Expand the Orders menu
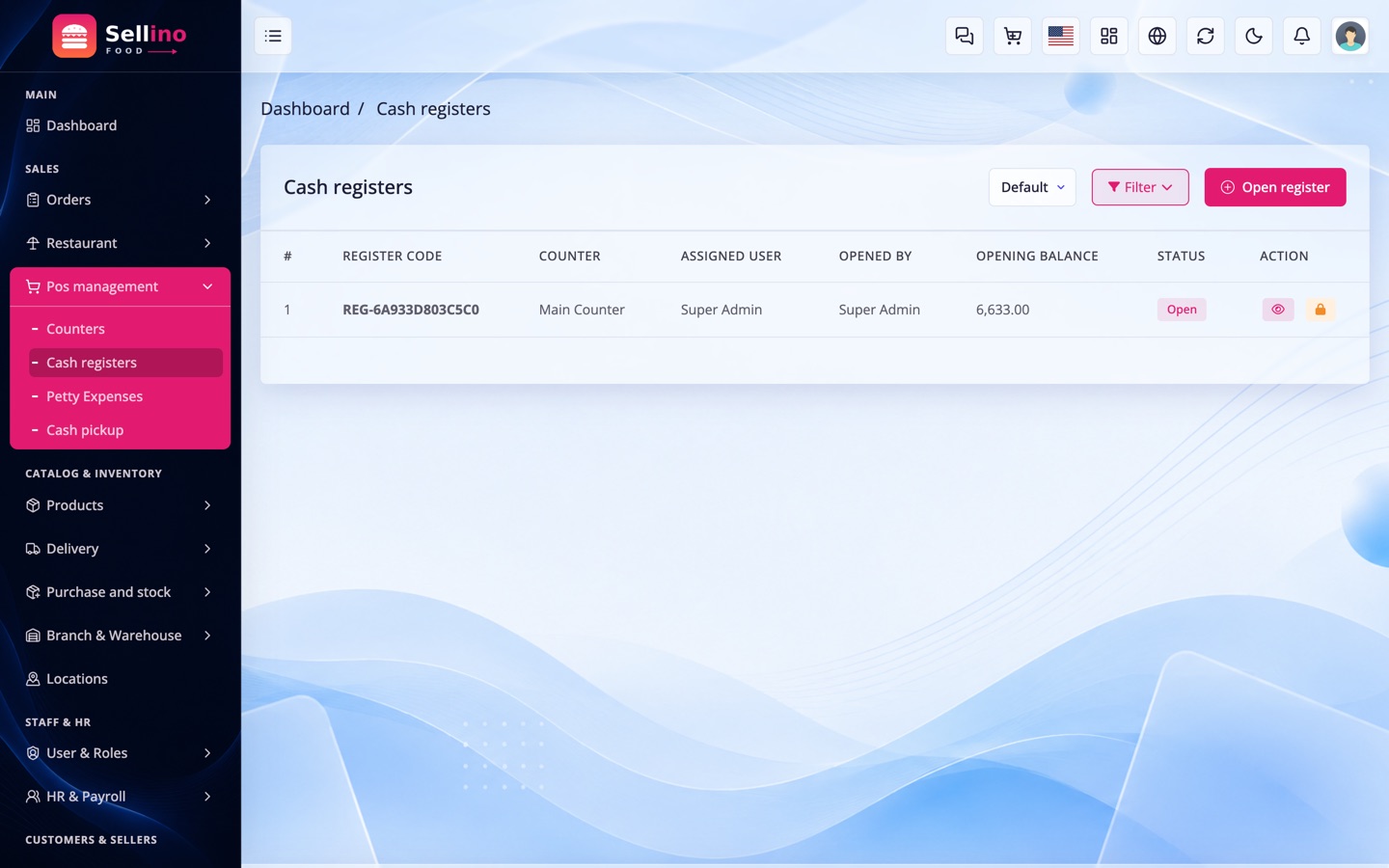This screenshot has height=868, width=1389. click(x=121, y=200)
